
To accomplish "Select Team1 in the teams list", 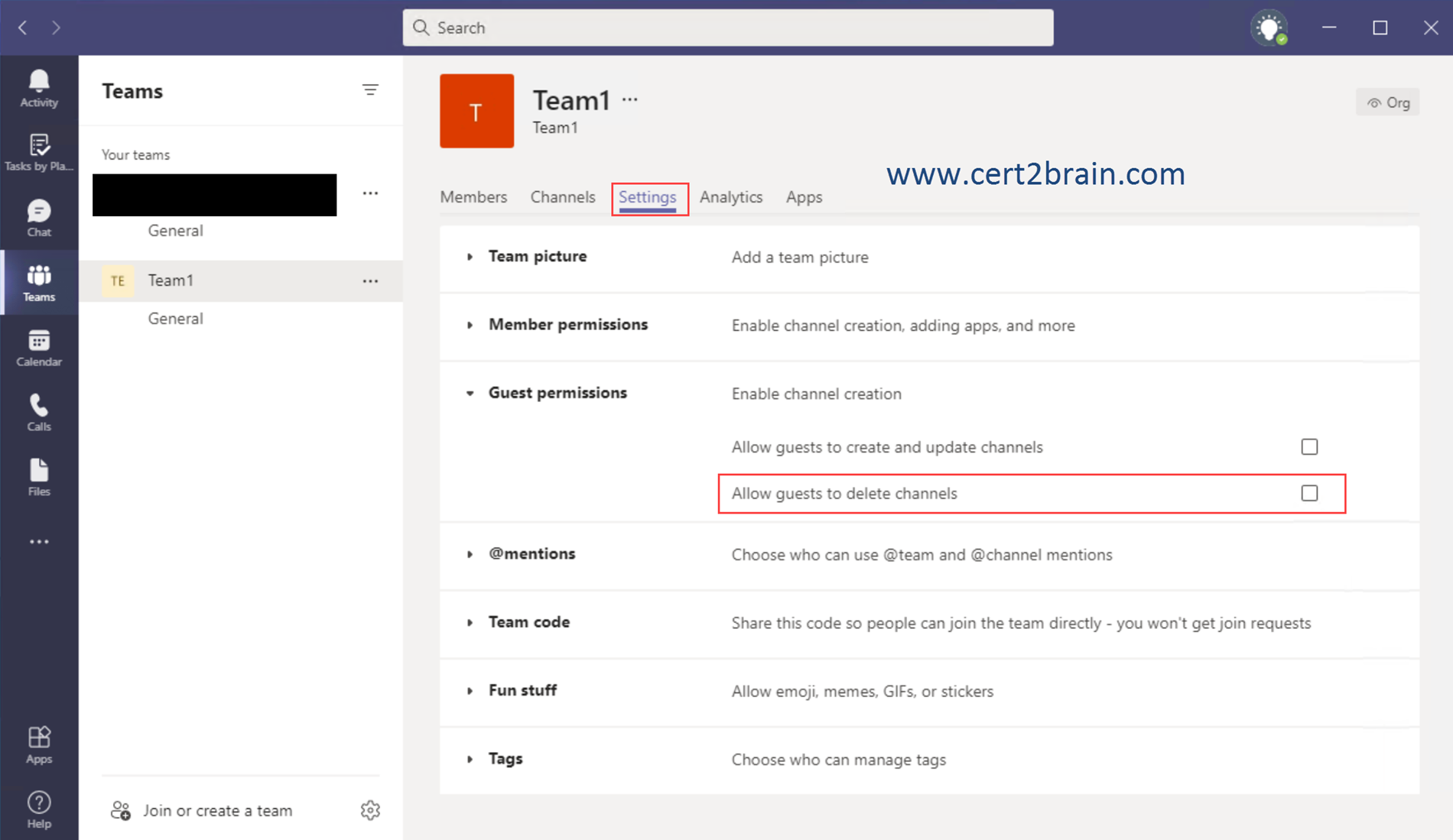I will point(241,281).
